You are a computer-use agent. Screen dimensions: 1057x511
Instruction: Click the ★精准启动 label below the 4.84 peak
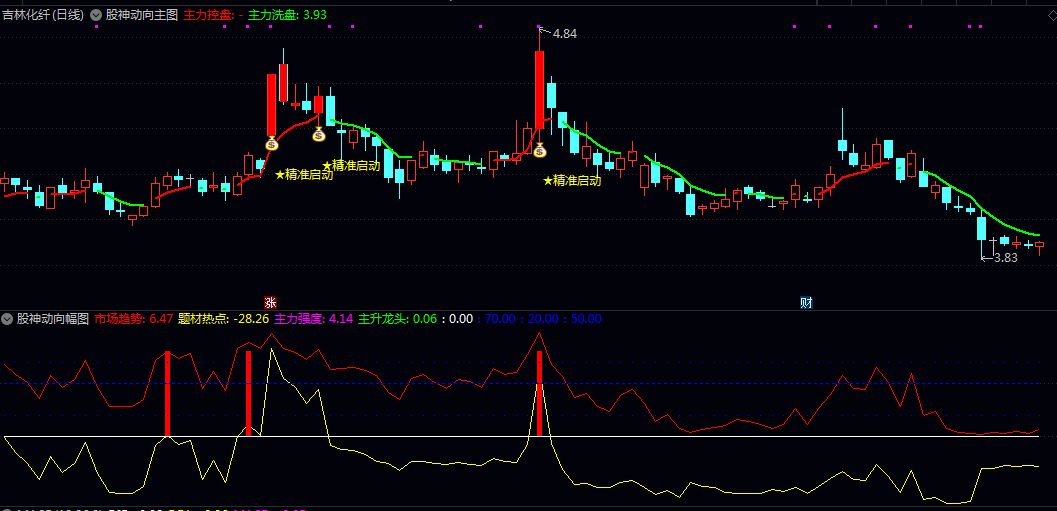click(x=572, y=180)
